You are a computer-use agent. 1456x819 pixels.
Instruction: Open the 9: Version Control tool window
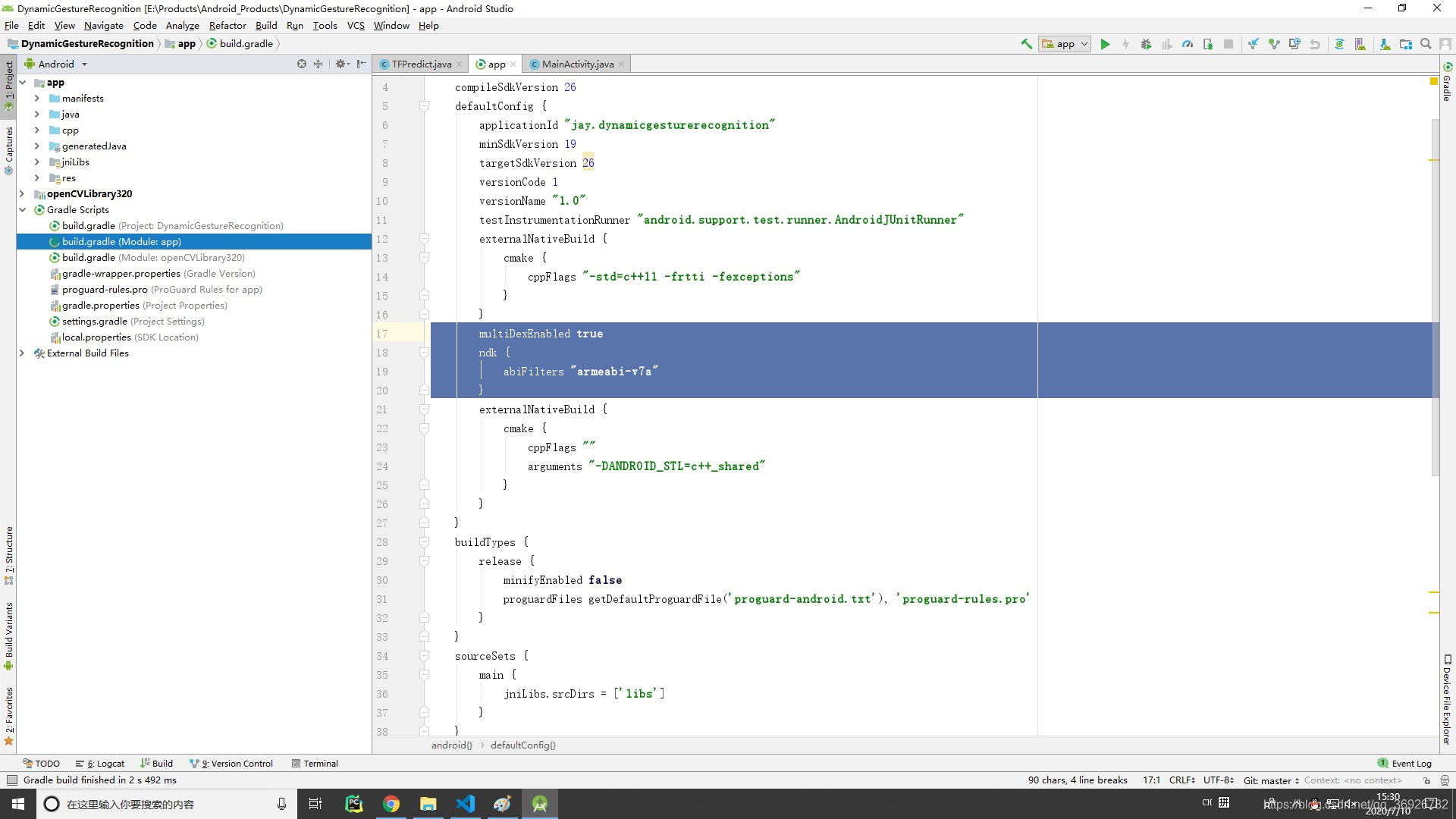coord(231,764)
